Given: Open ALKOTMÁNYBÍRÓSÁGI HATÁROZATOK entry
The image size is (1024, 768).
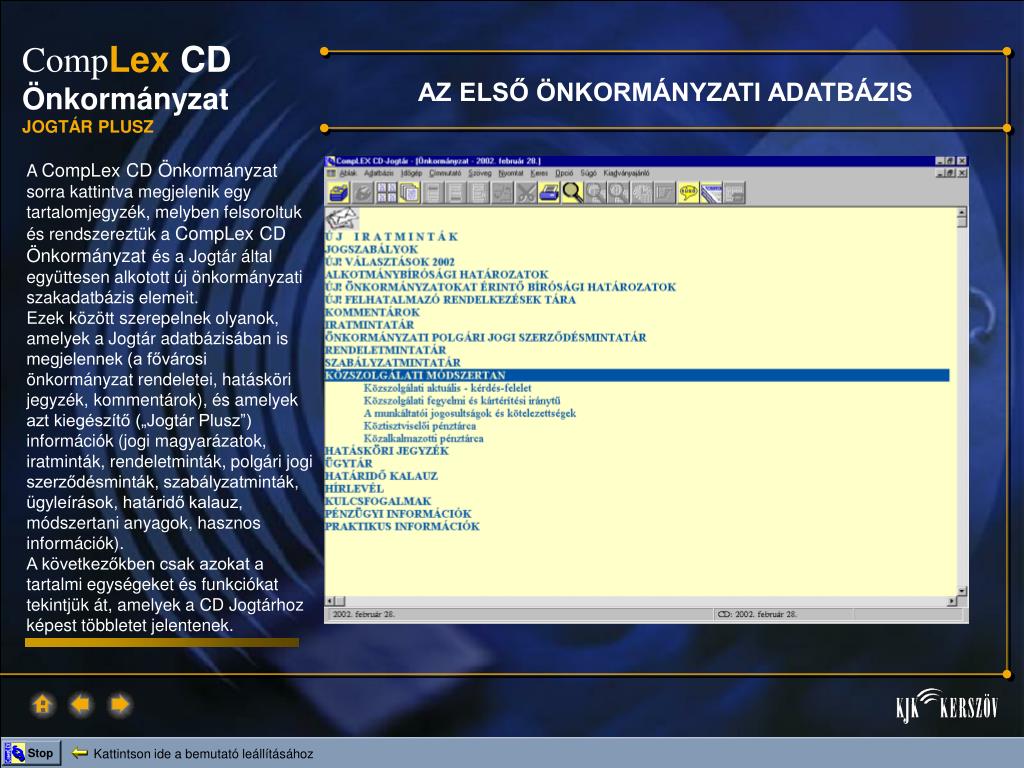Looking at the screenshot, I should point(437,274).
